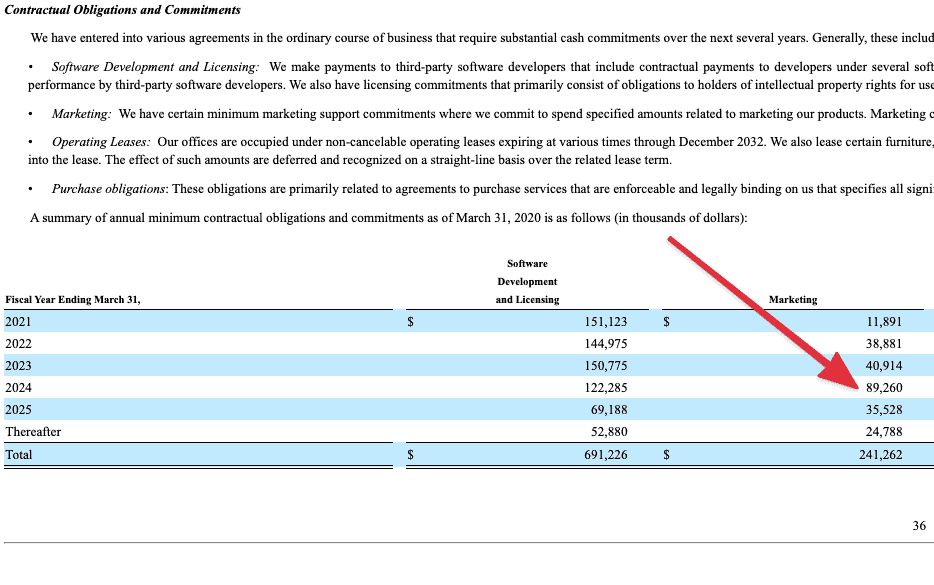Click the 144,975 value in 2022 row

pyautogui.click(x=606, y=343)
